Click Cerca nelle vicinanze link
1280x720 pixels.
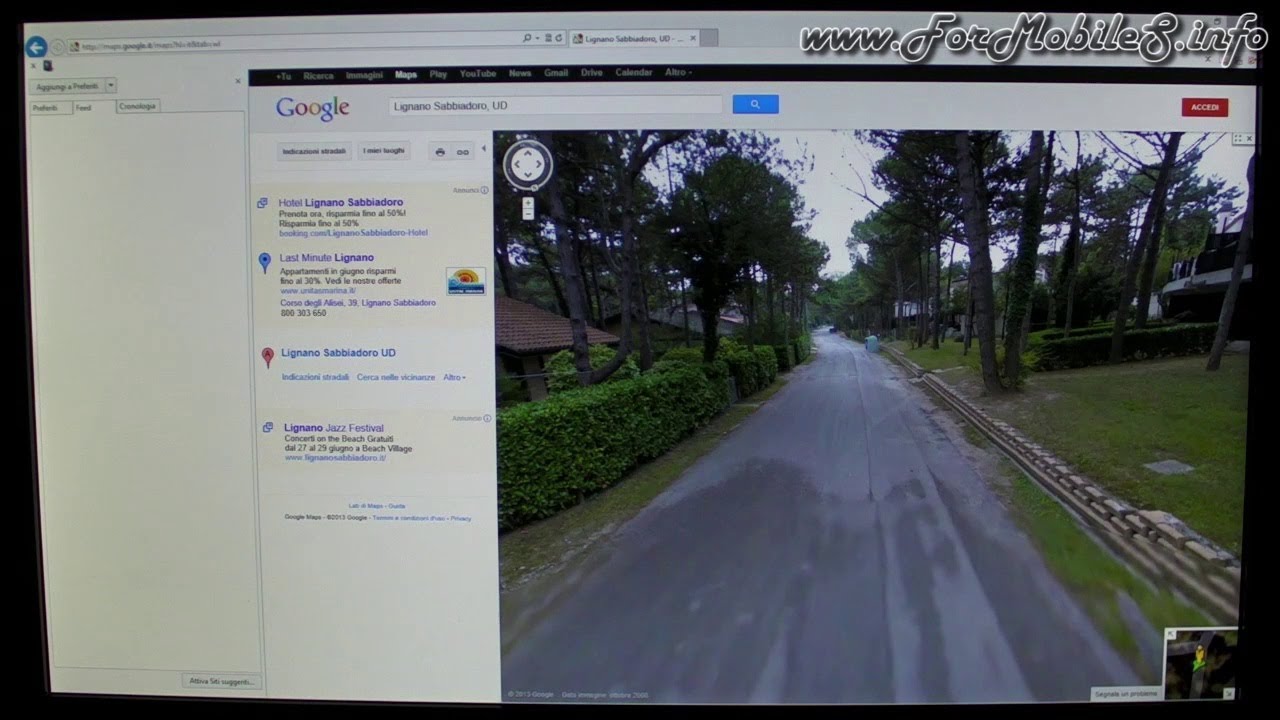[x=396, y=377]
